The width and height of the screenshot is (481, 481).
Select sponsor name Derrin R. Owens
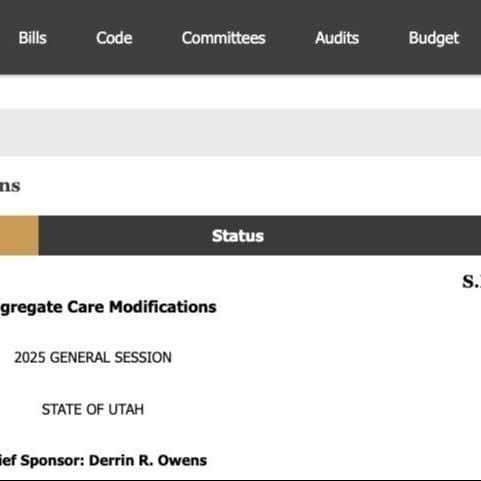tap(148, 461)
